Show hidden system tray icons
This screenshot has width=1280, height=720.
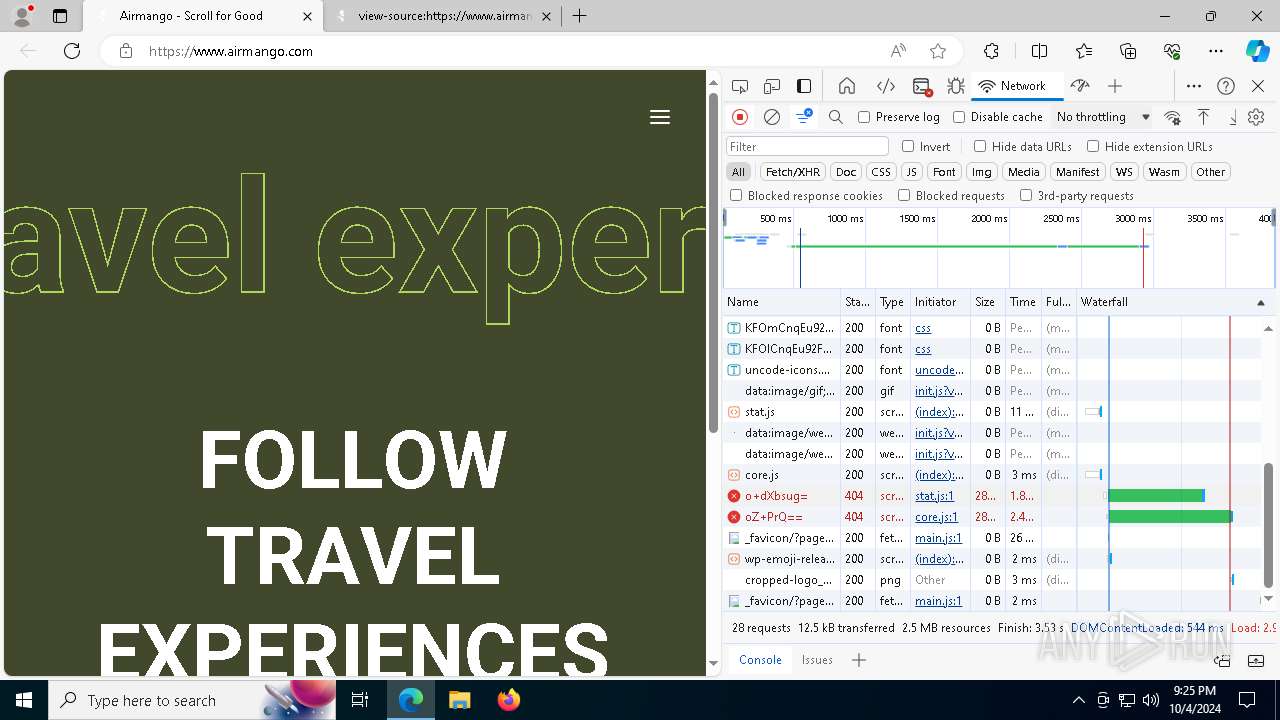[1078, 700]
